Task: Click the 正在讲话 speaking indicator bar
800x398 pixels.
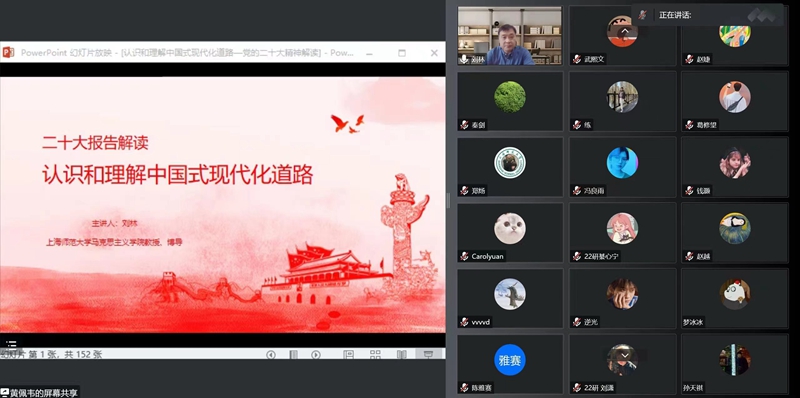Action: [707, 15]
